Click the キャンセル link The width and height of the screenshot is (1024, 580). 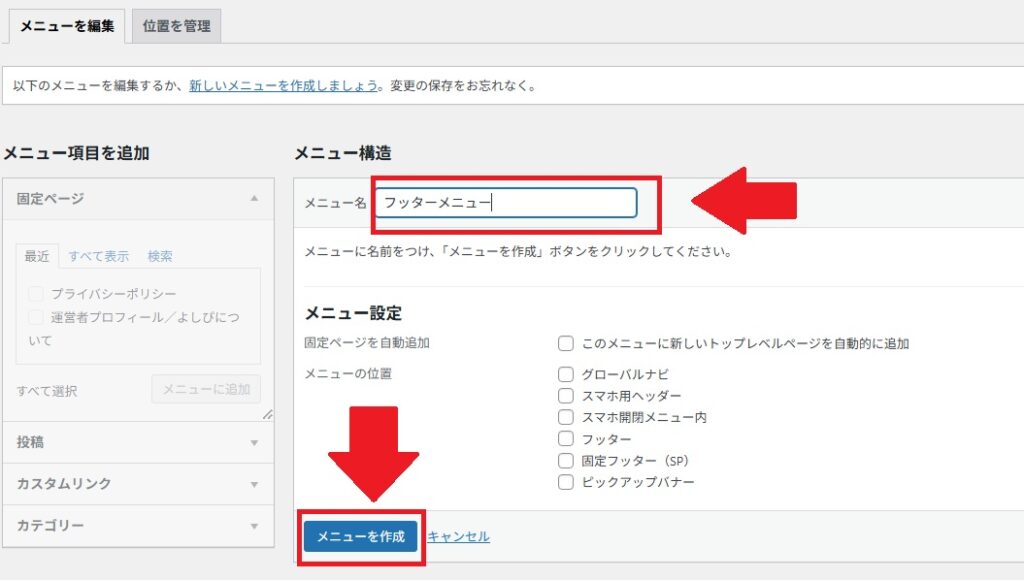click(x=458, y=536)
